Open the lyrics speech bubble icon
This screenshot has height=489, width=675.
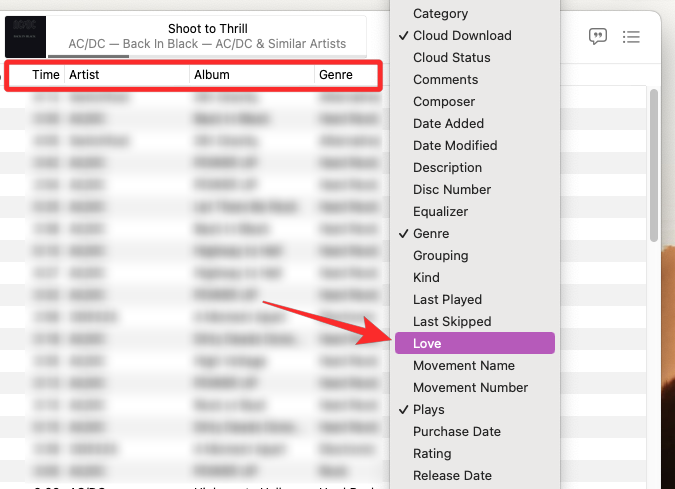[598, 37]
